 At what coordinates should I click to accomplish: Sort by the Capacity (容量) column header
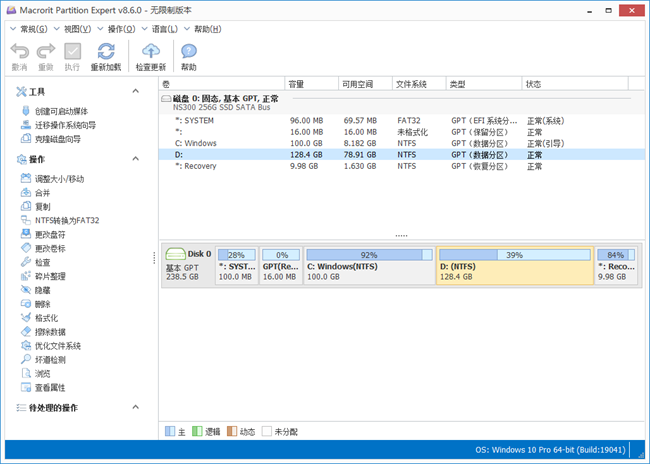(312, 84)
